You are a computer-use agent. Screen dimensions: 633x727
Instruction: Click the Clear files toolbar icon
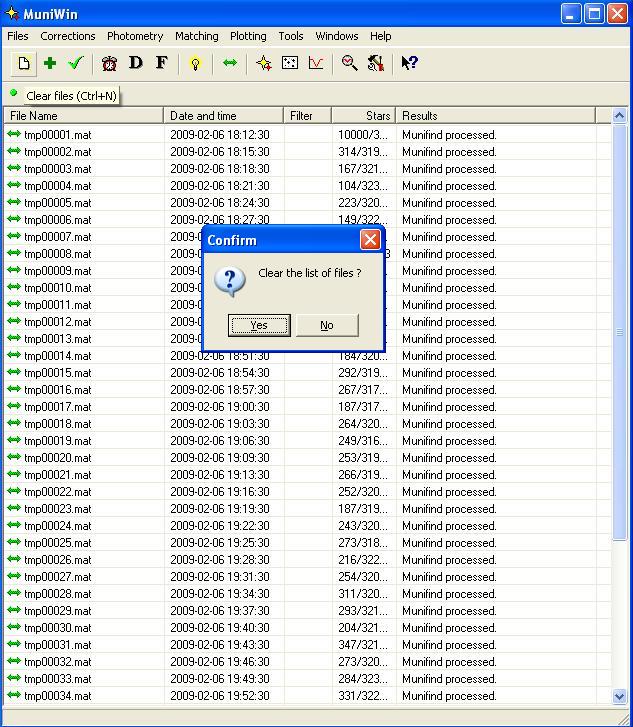point(23,63)
